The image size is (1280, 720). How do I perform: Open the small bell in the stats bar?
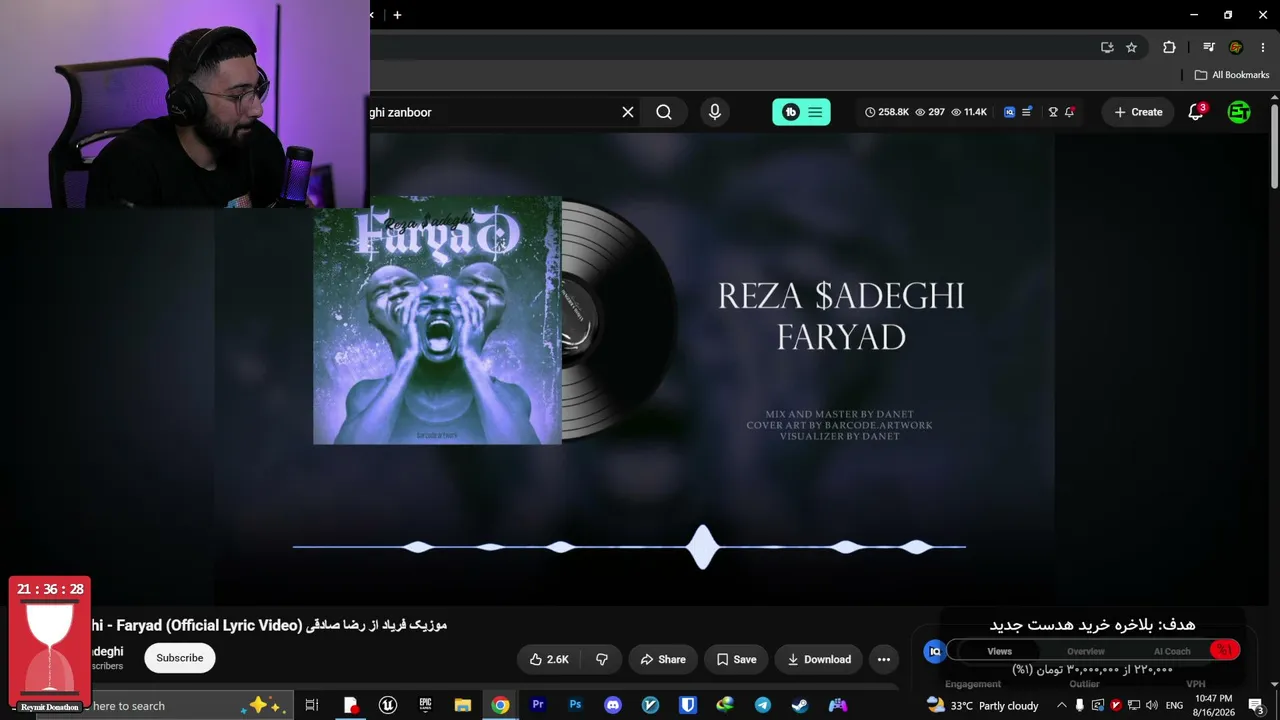(x=1069, y=112)
